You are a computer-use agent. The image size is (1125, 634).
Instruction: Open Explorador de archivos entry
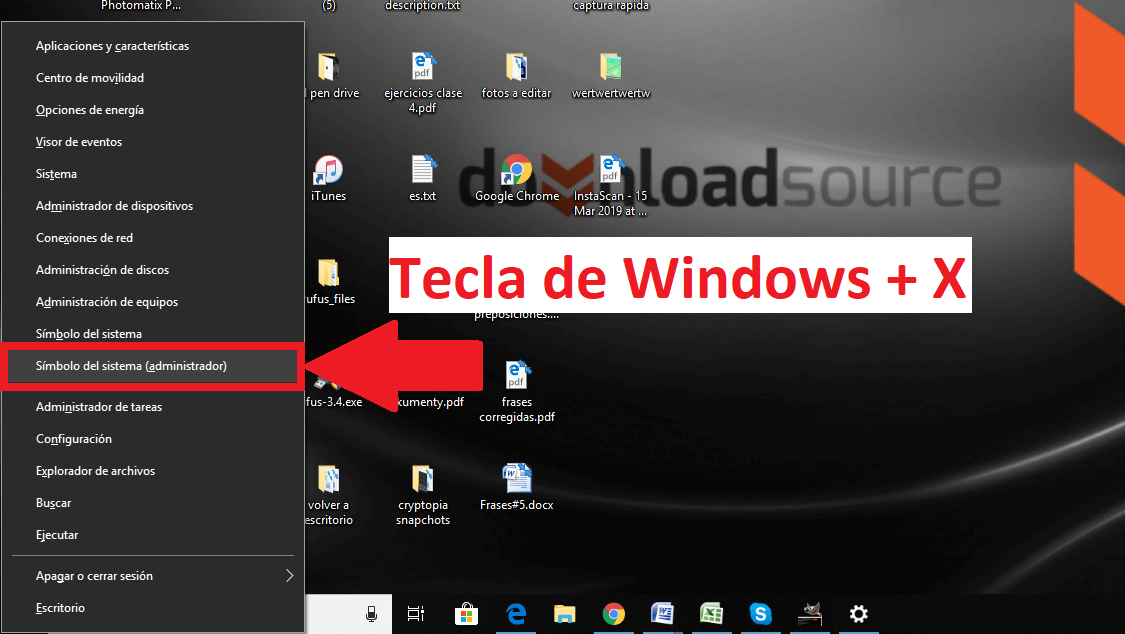pos(153,470)
